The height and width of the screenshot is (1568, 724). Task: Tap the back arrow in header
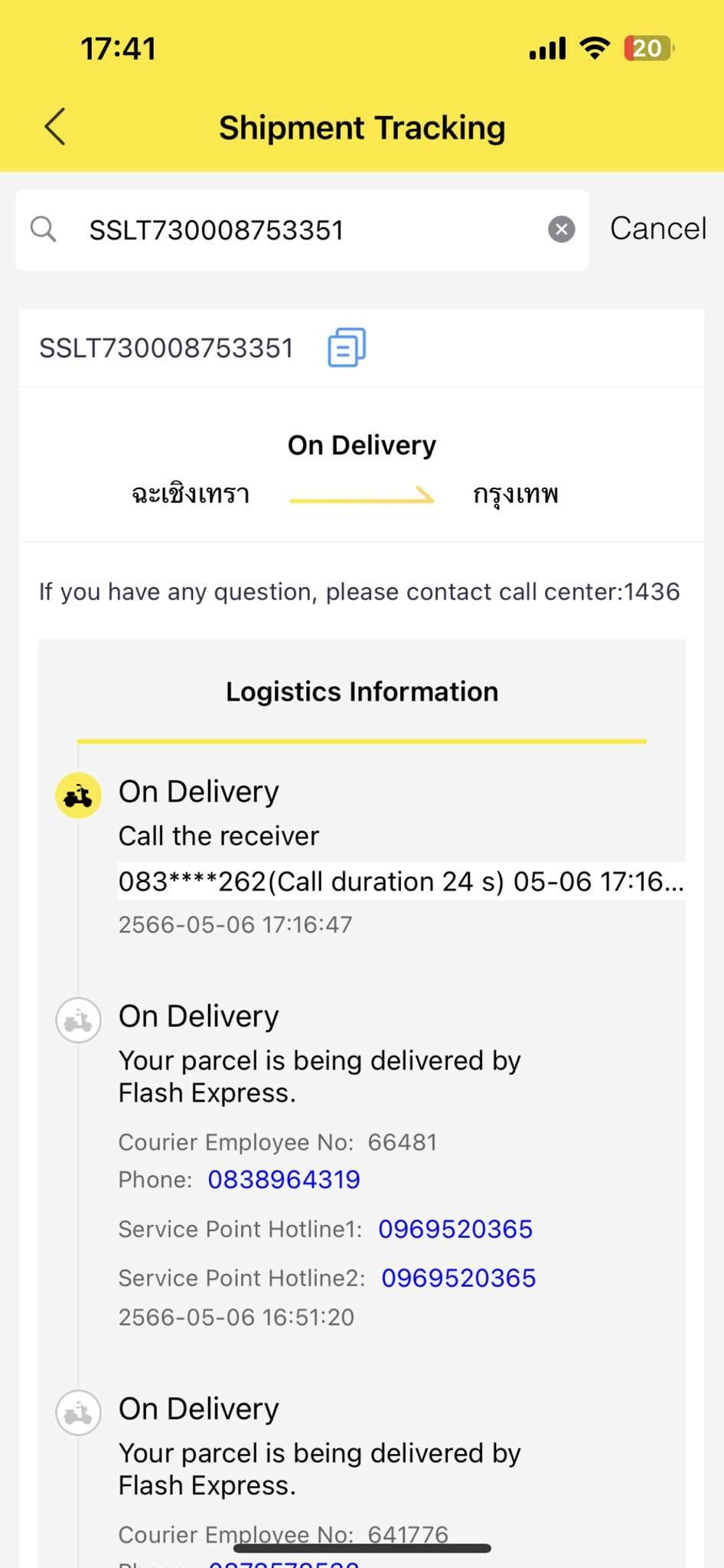55,126
